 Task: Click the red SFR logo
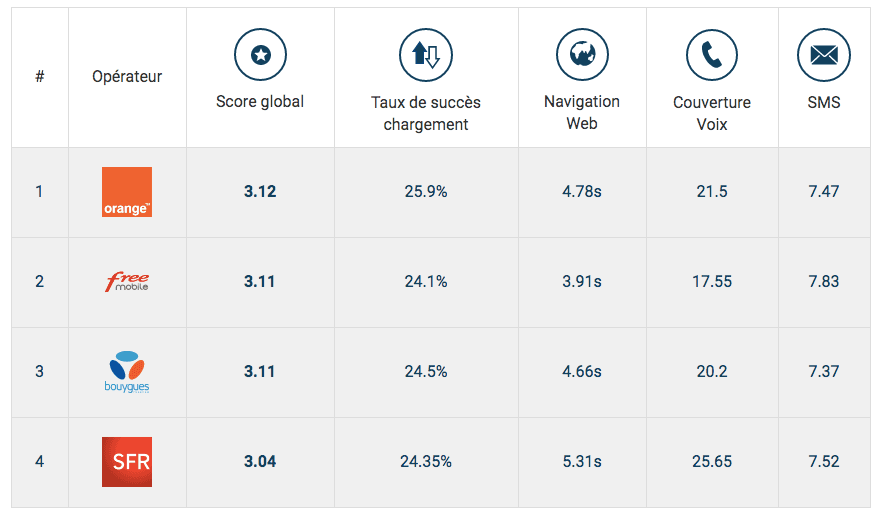(127, 462)
